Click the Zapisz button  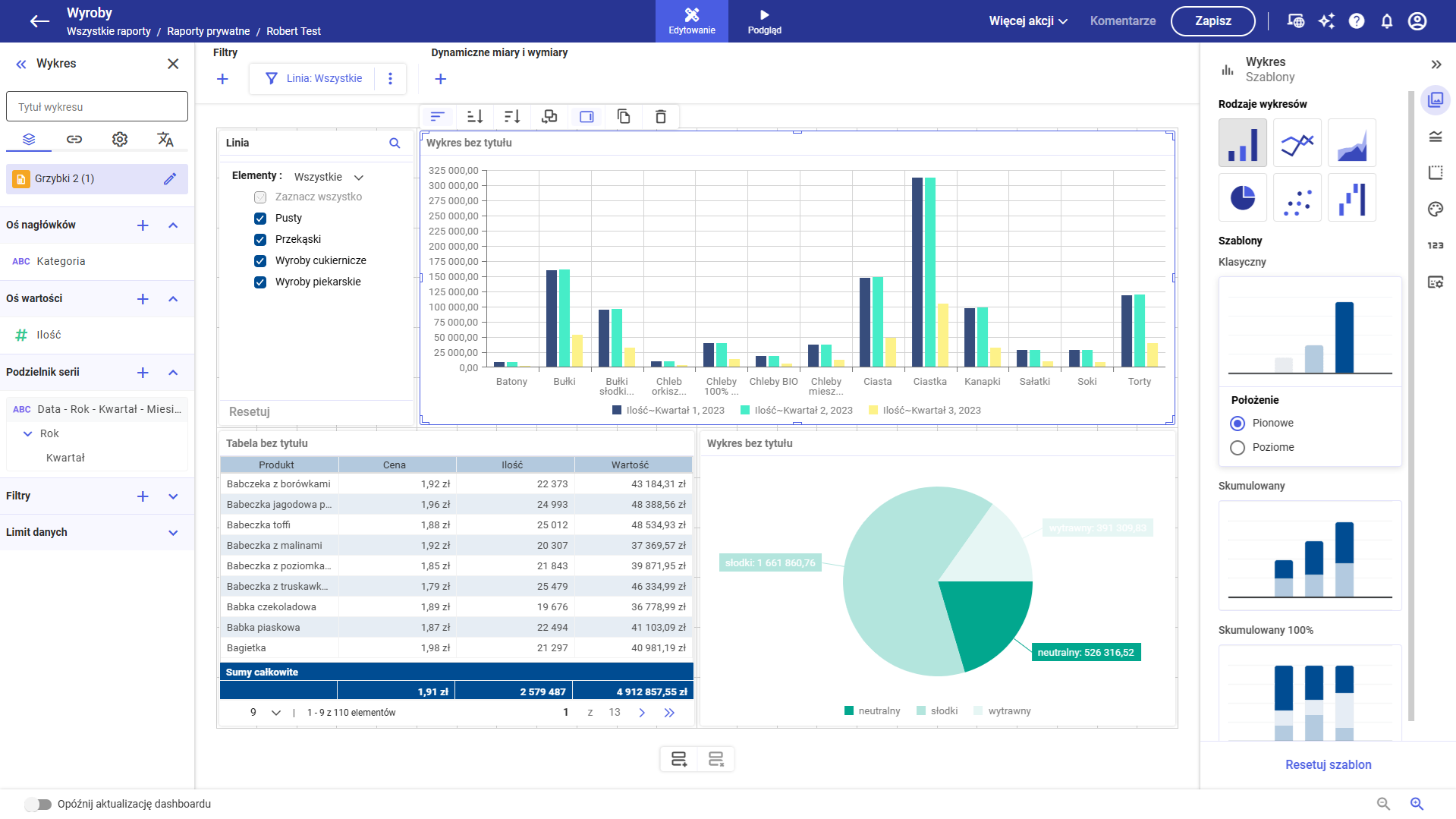tap(1212, 21)
